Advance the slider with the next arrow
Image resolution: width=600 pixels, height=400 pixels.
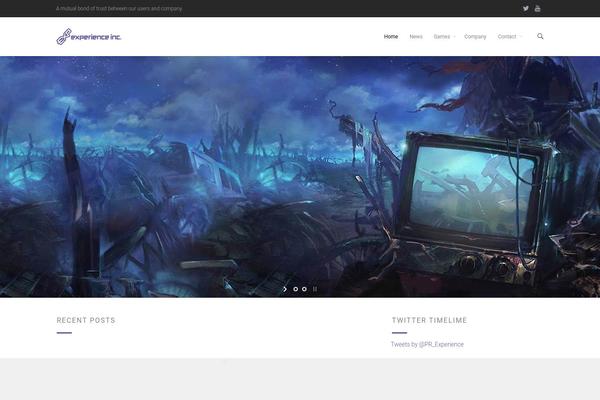[x=285, y=289]
